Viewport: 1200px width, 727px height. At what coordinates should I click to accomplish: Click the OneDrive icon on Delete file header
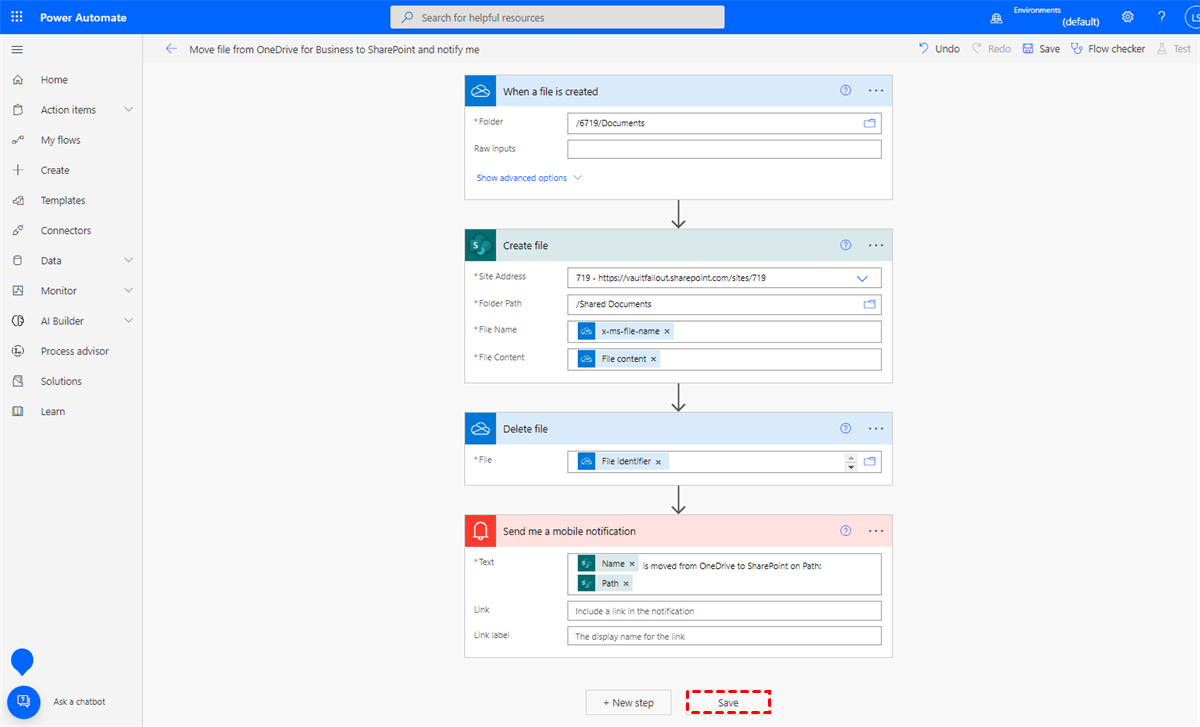click(481, 429)
